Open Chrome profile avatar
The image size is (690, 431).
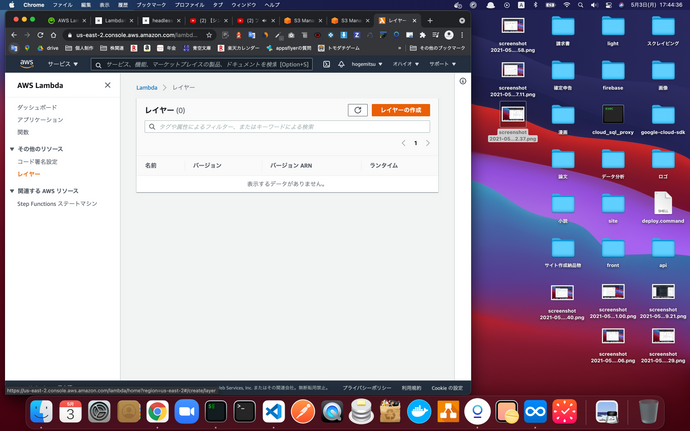click(x=449, y=35)
